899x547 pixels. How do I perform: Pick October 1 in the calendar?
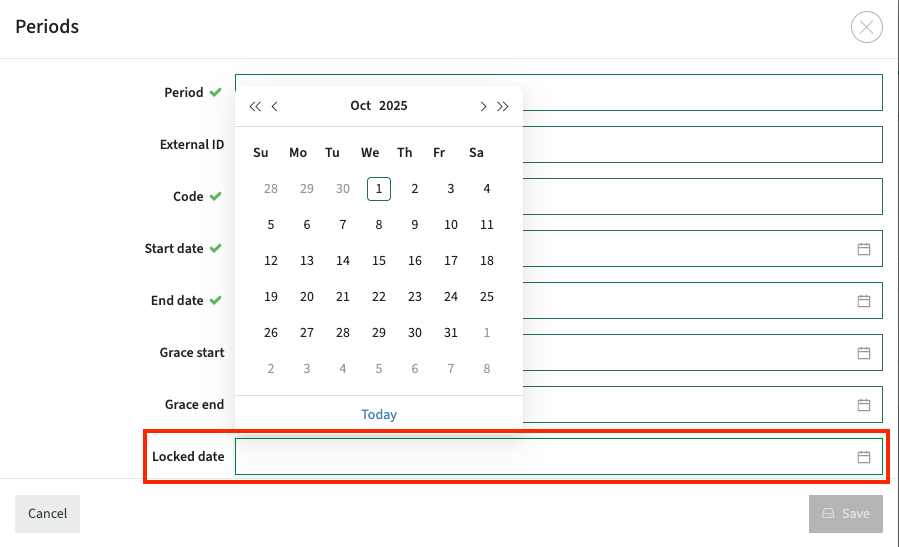coord(379,189)
